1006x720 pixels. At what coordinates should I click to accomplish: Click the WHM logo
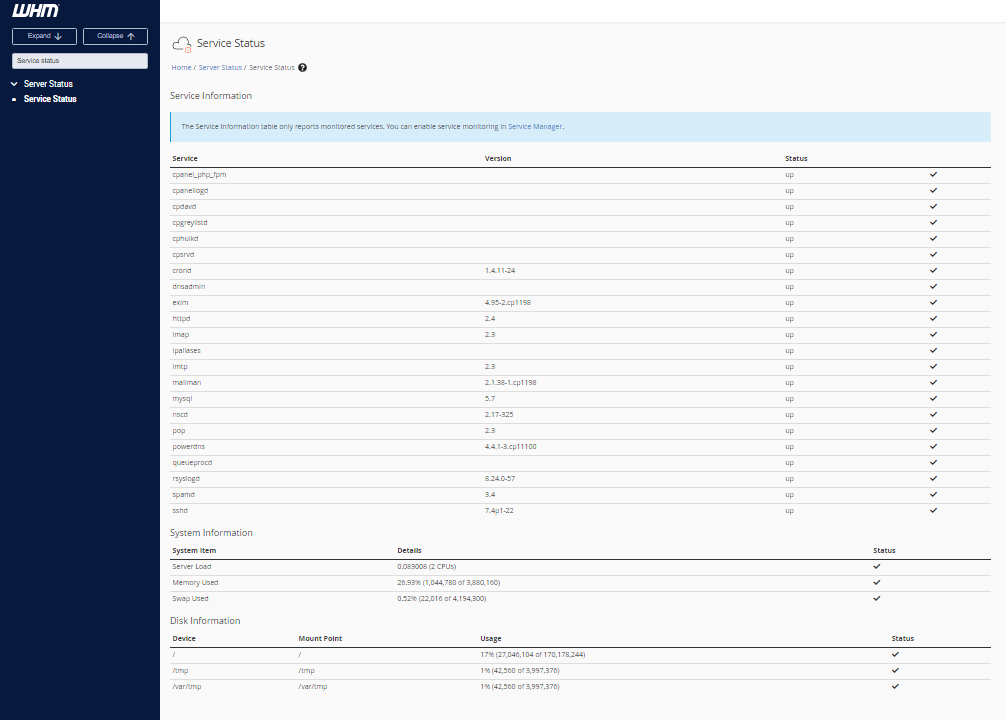(x=36, y=10)
